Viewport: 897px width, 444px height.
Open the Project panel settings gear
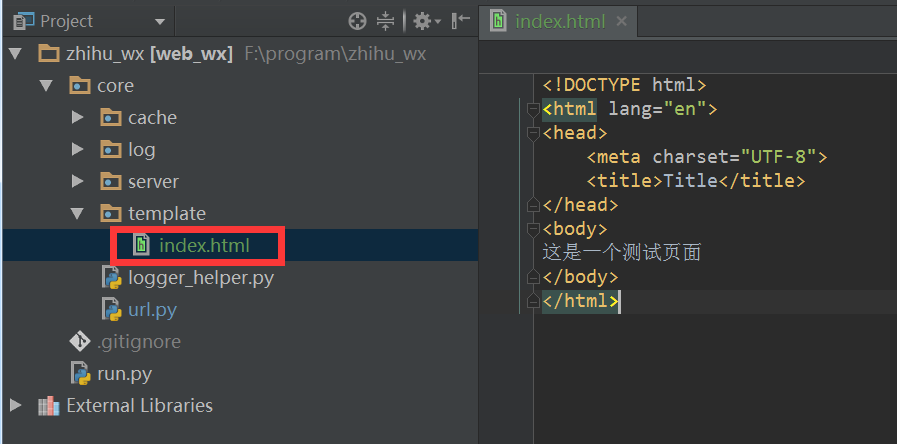point(422,21)
